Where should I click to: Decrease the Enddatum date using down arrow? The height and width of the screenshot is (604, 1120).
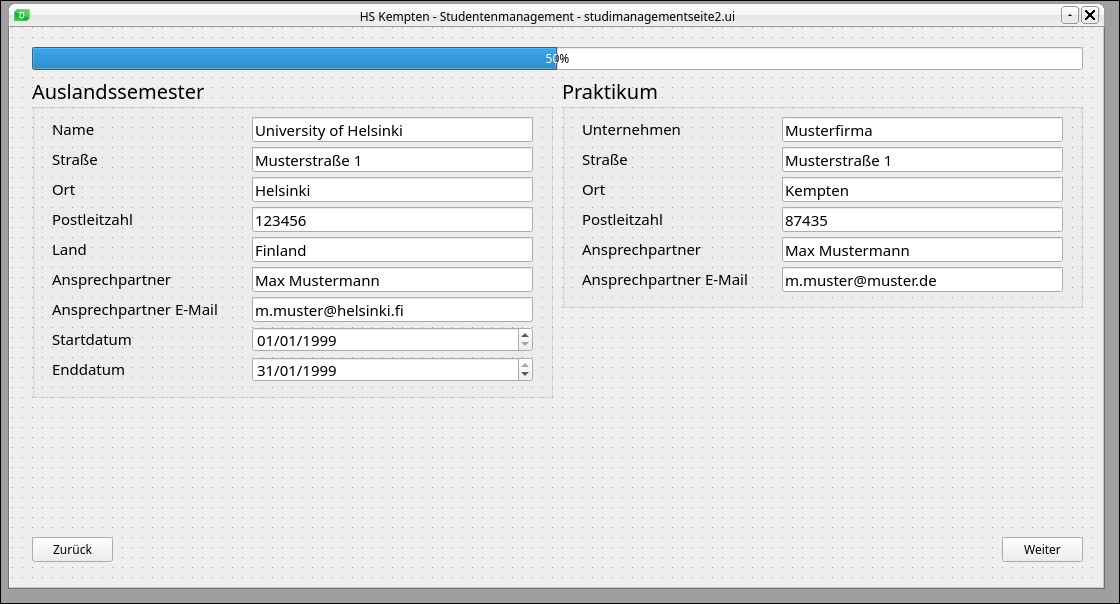coord(525,375)
